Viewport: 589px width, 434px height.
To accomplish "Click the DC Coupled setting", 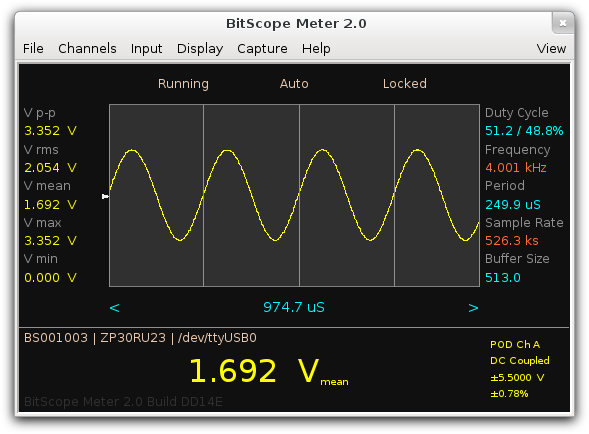I will [520, 361].
